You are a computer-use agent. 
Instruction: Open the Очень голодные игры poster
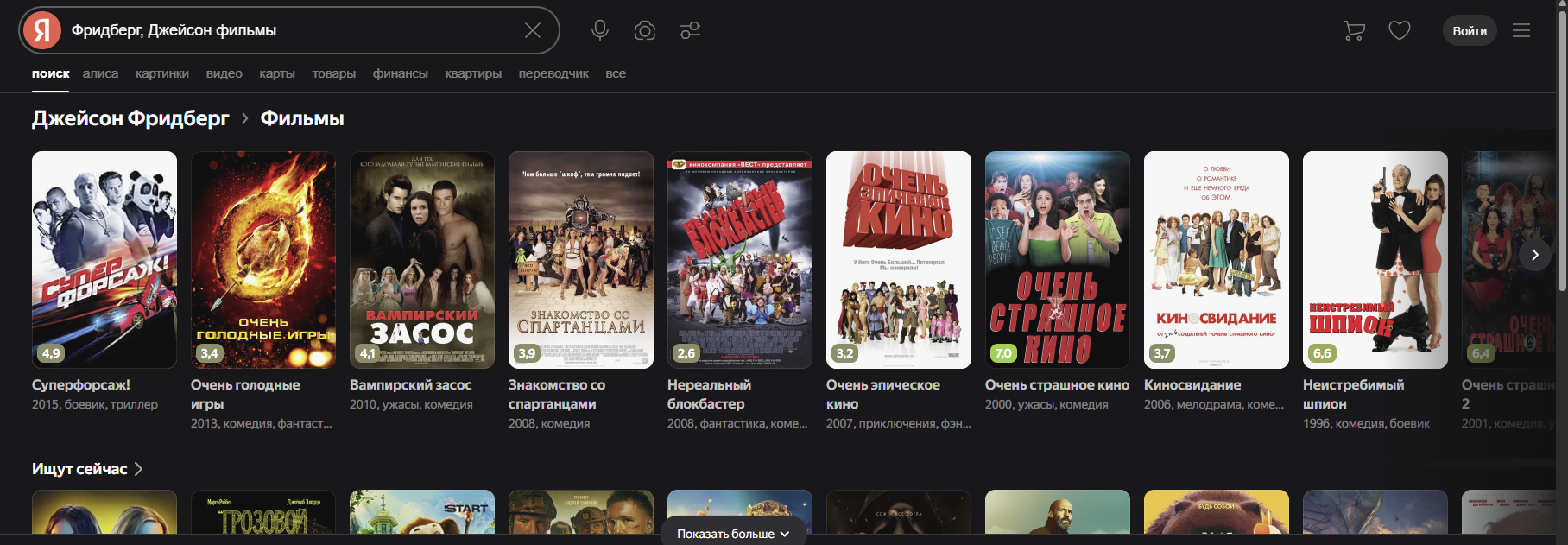click(x=263, y=260)
